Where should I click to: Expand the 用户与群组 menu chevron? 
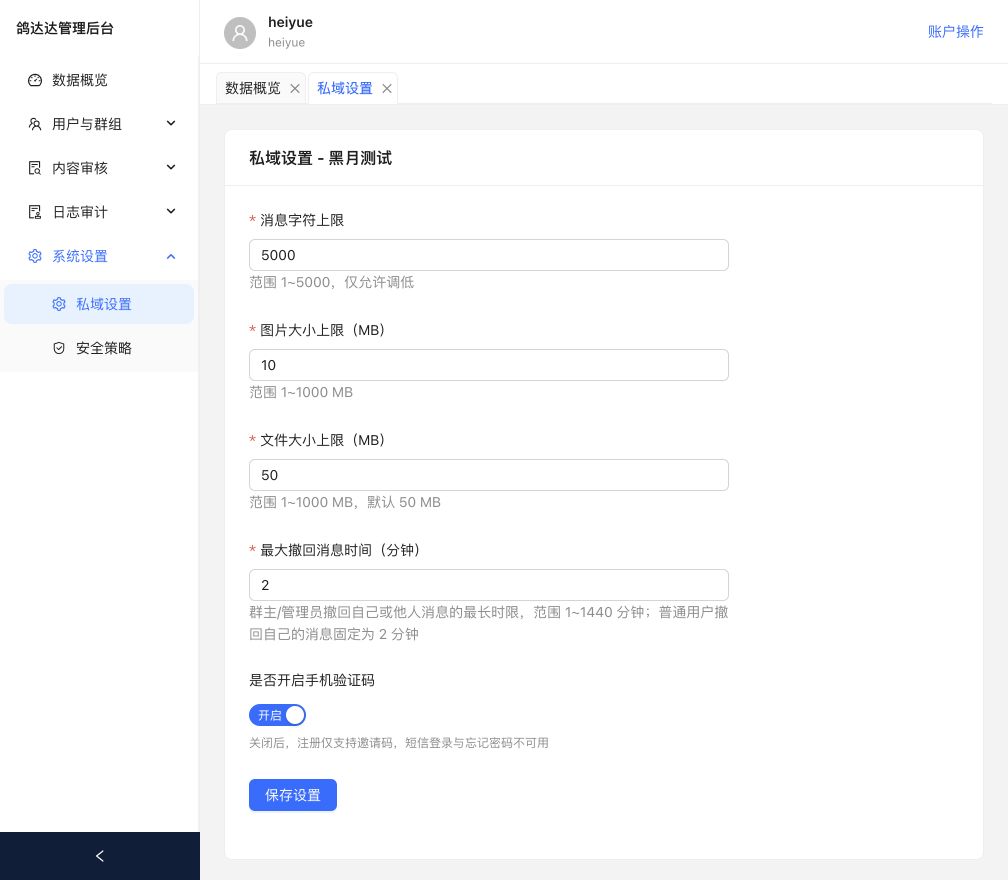171,123
